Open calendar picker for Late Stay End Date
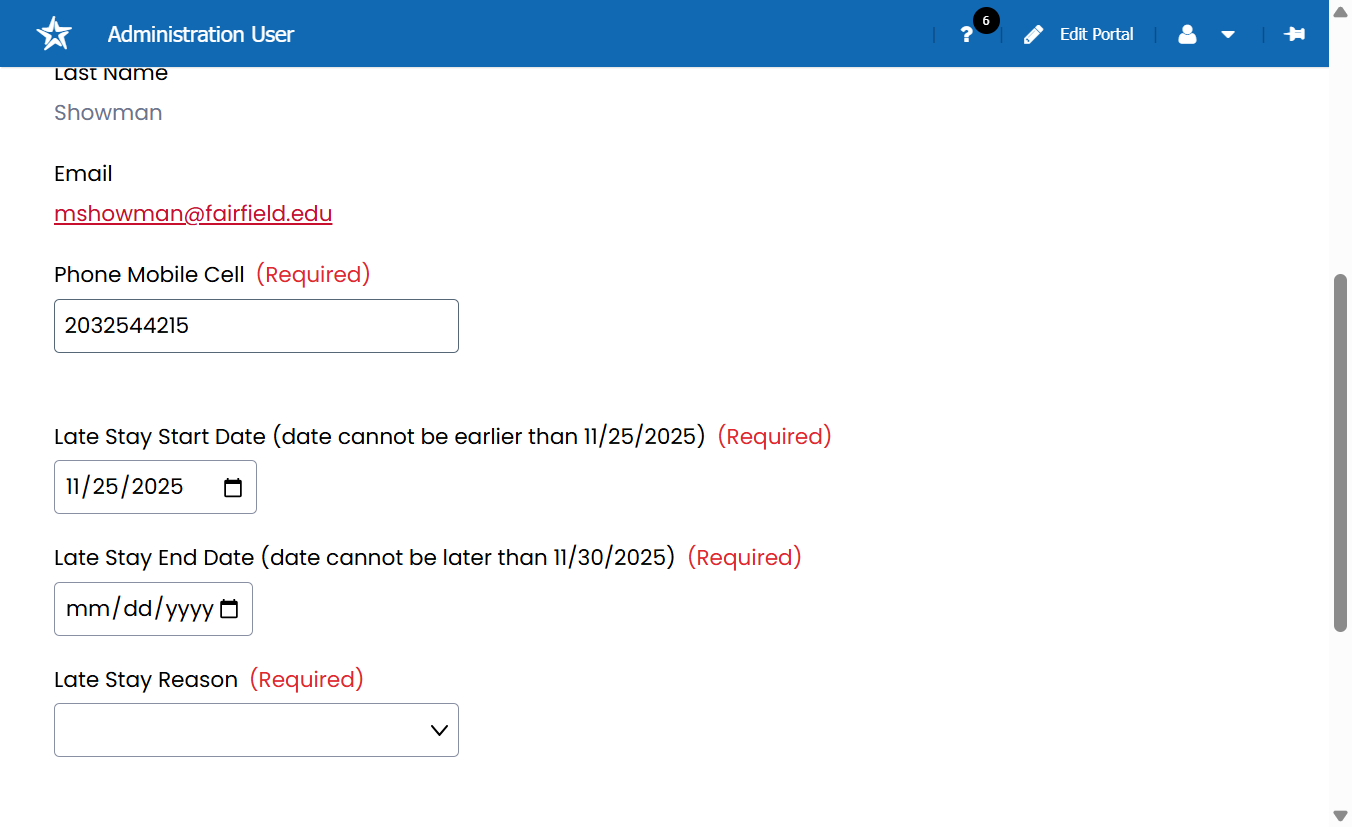 point(229,609)
